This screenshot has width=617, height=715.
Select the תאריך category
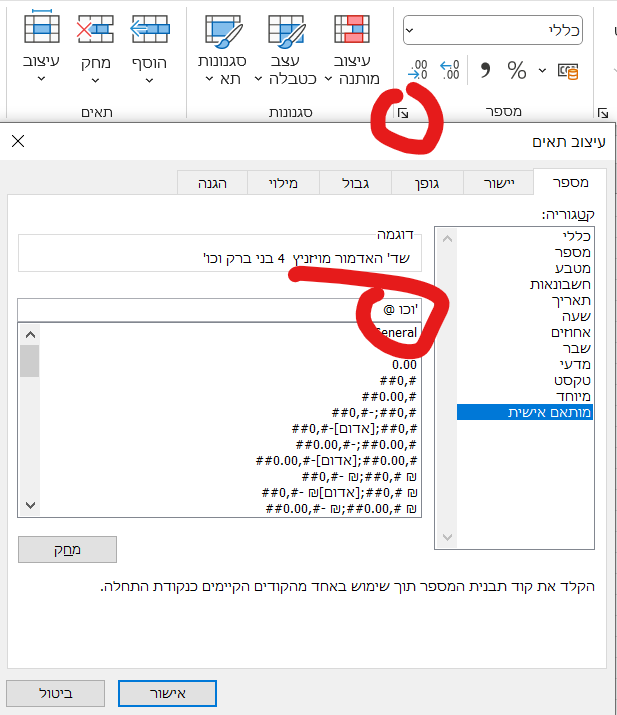[525, 300]
